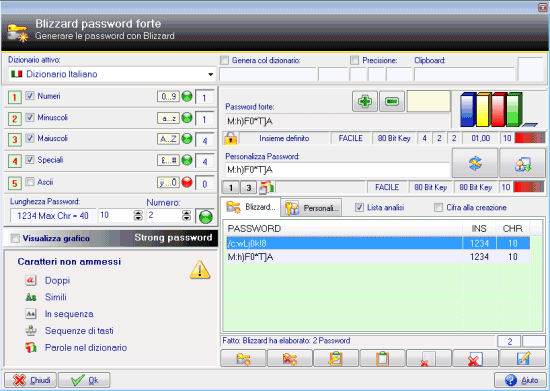Toggle the Maiuscoli checkbox
The image size is (550, 391).
click(30, 138)
